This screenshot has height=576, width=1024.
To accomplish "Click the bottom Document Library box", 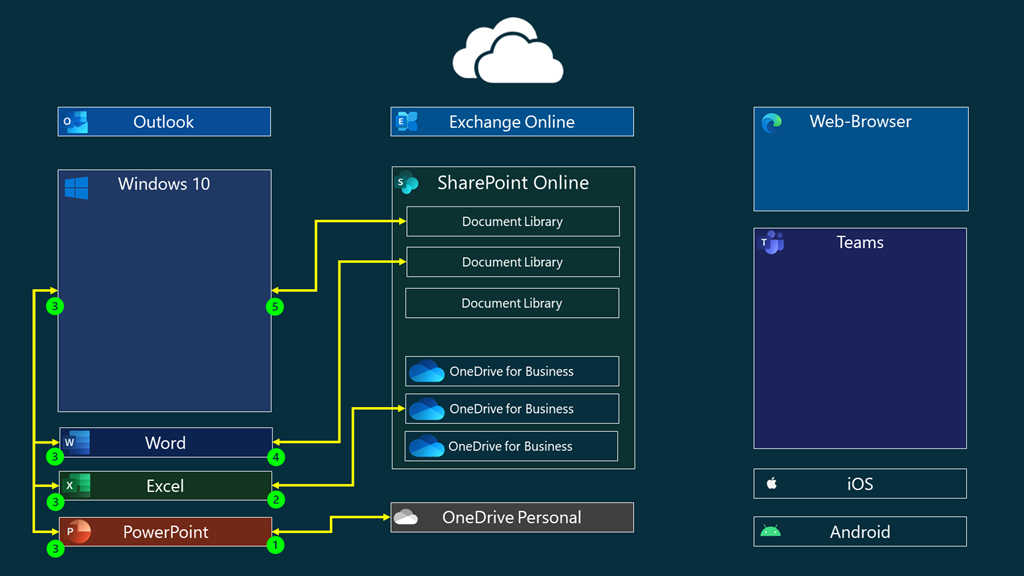I will point(512,303).
